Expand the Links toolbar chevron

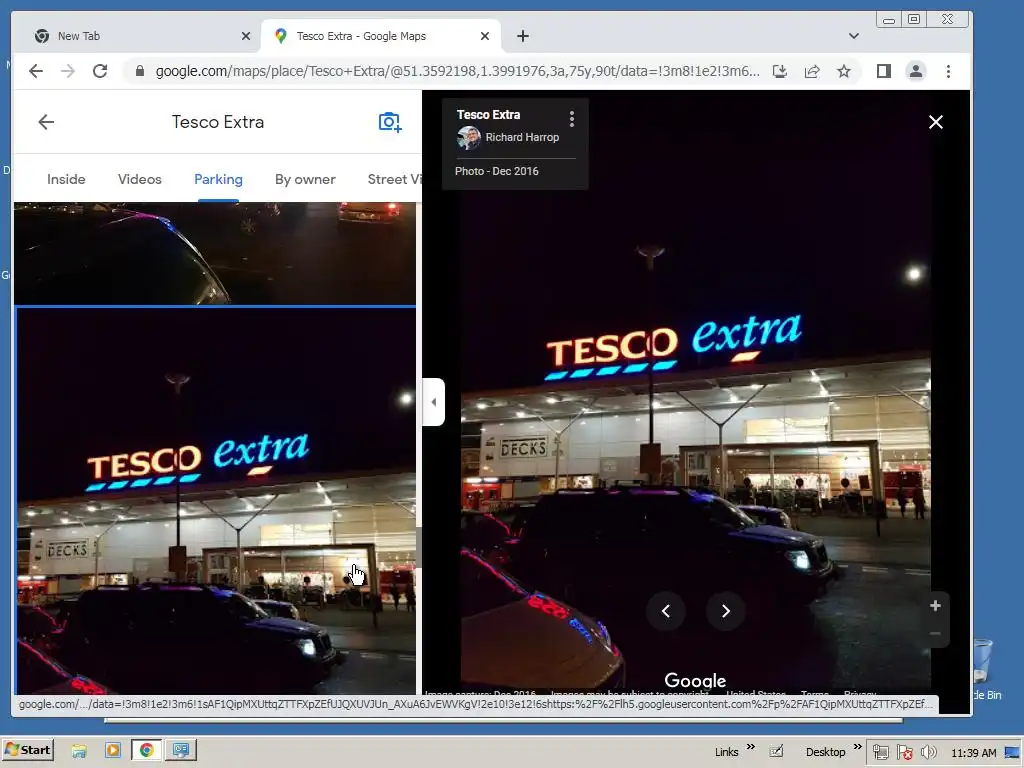(x=750, y=746)
